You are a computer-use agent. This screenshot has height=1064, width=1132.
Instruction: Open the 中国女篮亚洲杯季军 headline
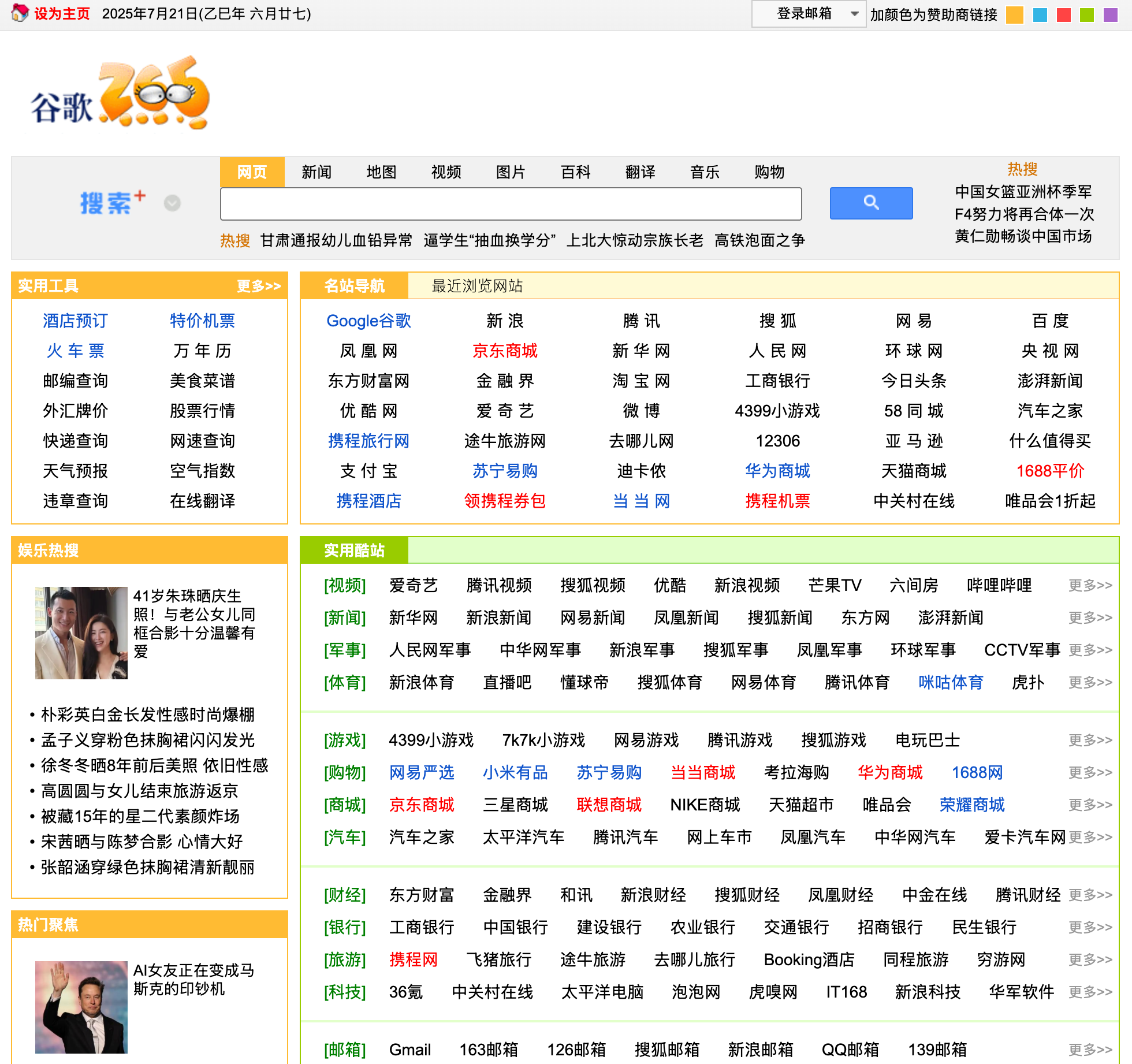(x=1023, y=191)
